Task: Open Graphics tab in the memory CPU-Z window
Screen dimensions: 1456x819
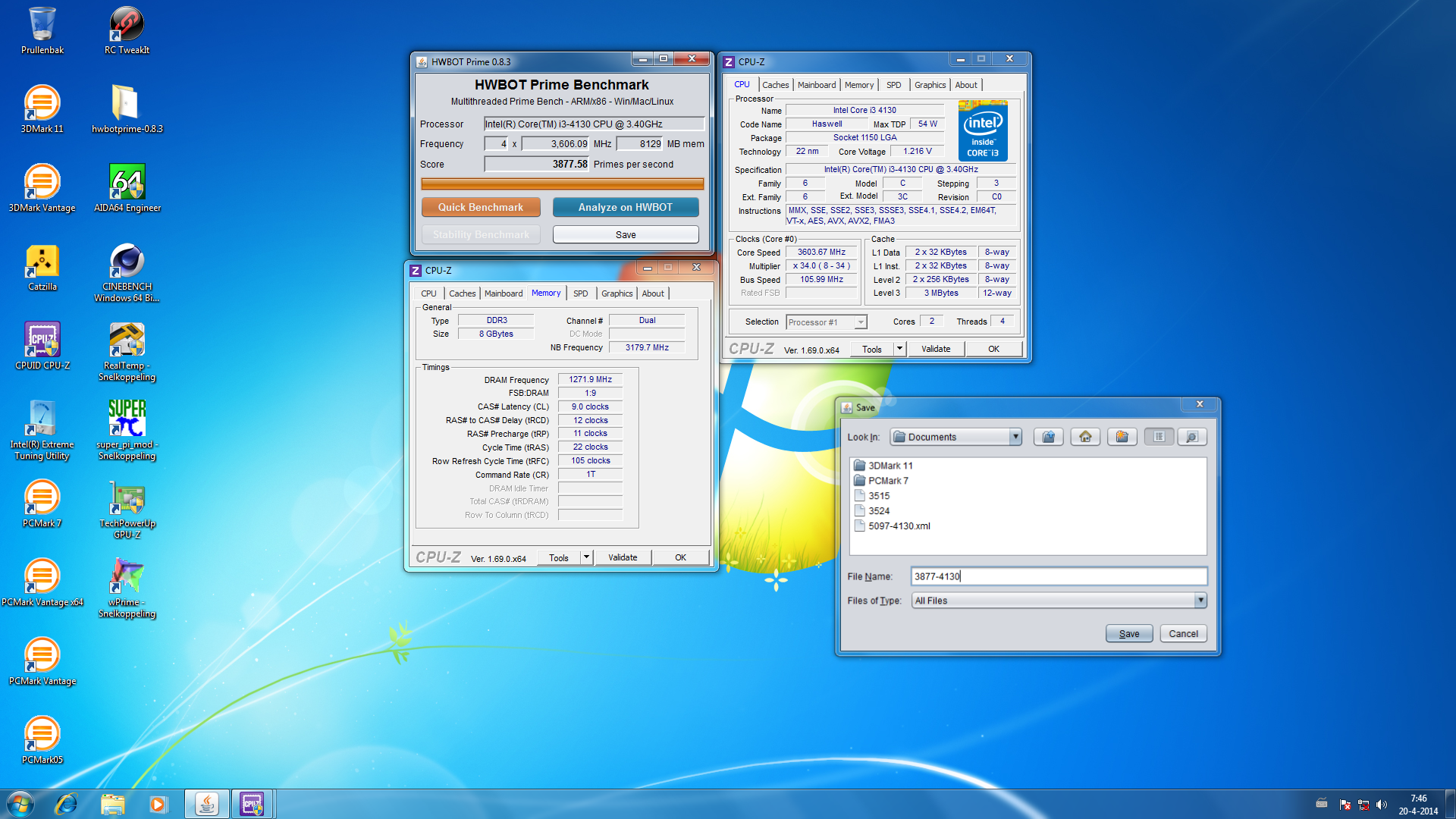Action: (617, 293)
